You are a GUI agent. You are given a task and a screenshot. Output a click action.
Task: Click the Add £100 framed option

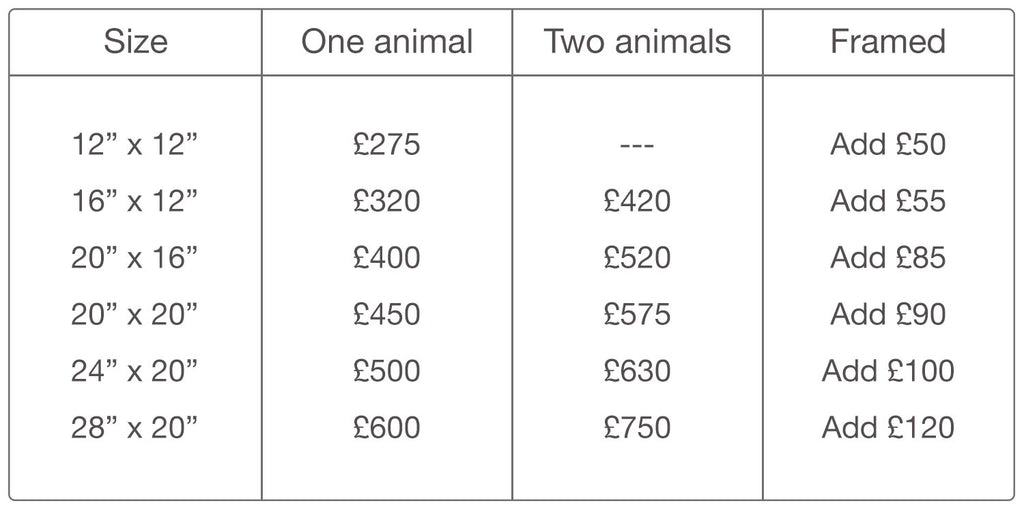[x=888, y=372]
